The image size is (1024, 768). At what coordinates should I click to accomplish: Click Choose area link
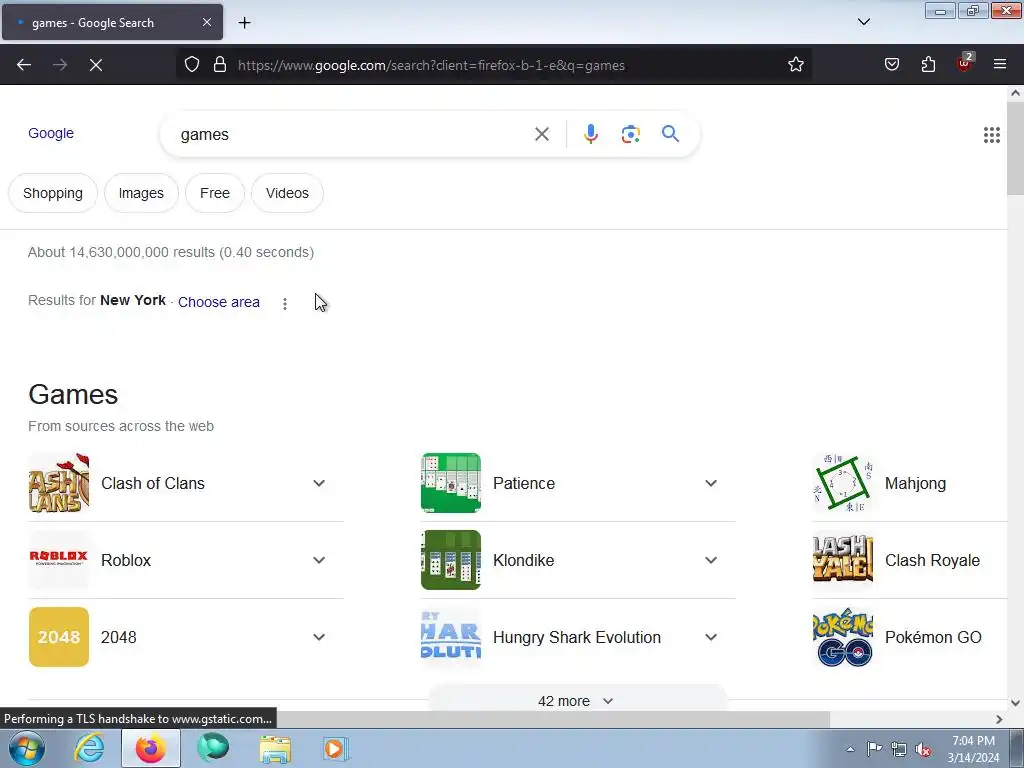[x=219, y=302]
